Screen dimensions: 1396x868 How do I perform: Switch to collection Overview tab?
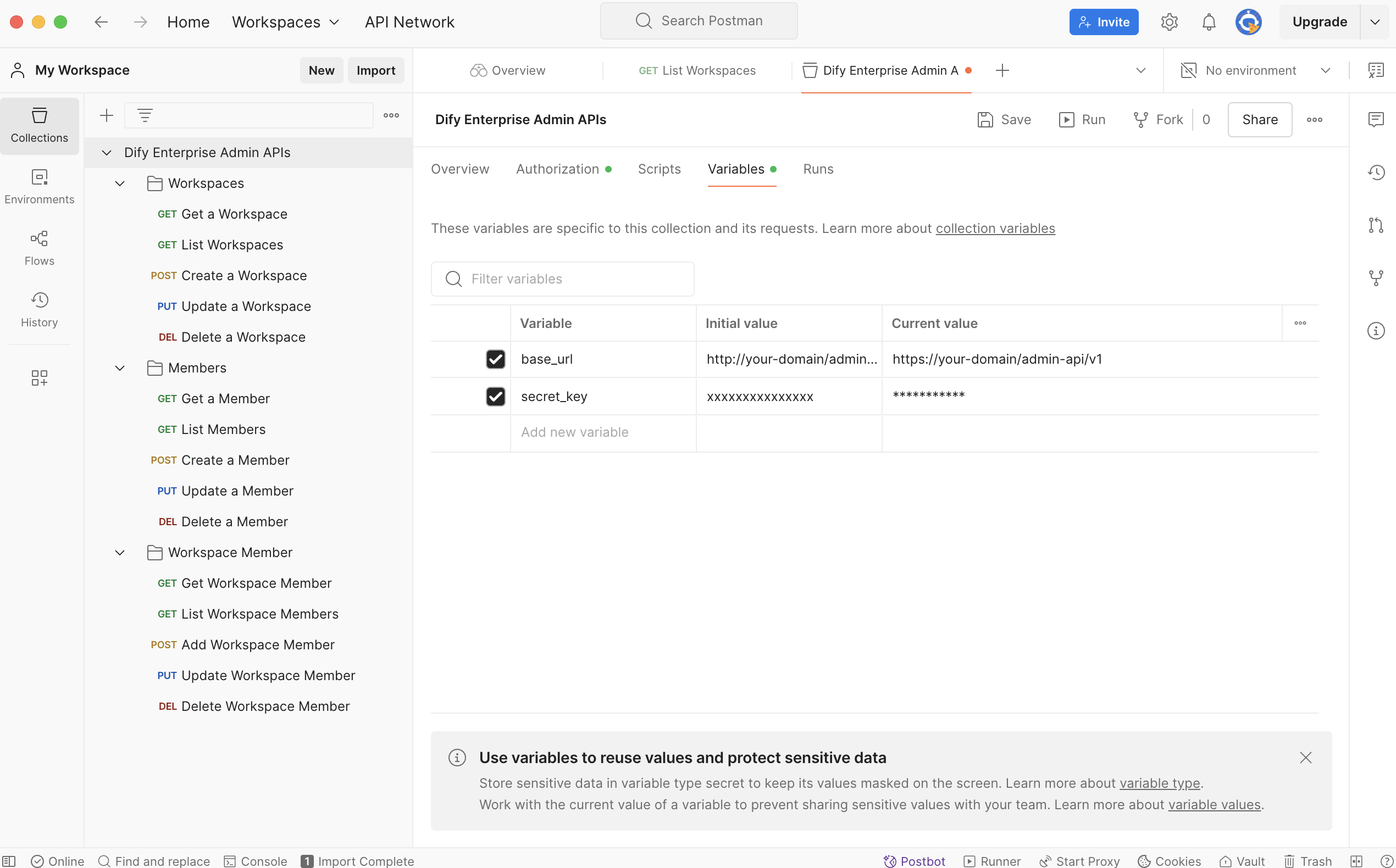[460, 169]
